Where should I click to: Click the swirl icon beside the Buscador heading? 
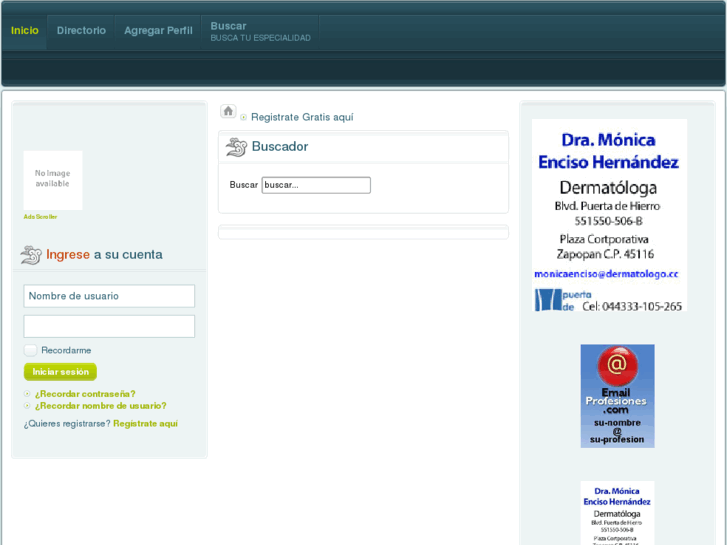pyautogui.click(x=236, y=147)
